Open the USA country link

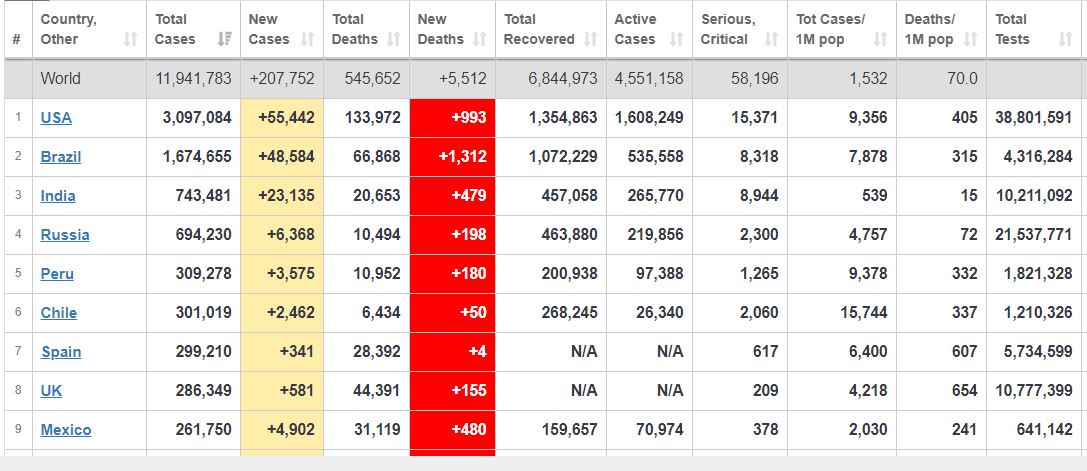(x=56, y=118)
